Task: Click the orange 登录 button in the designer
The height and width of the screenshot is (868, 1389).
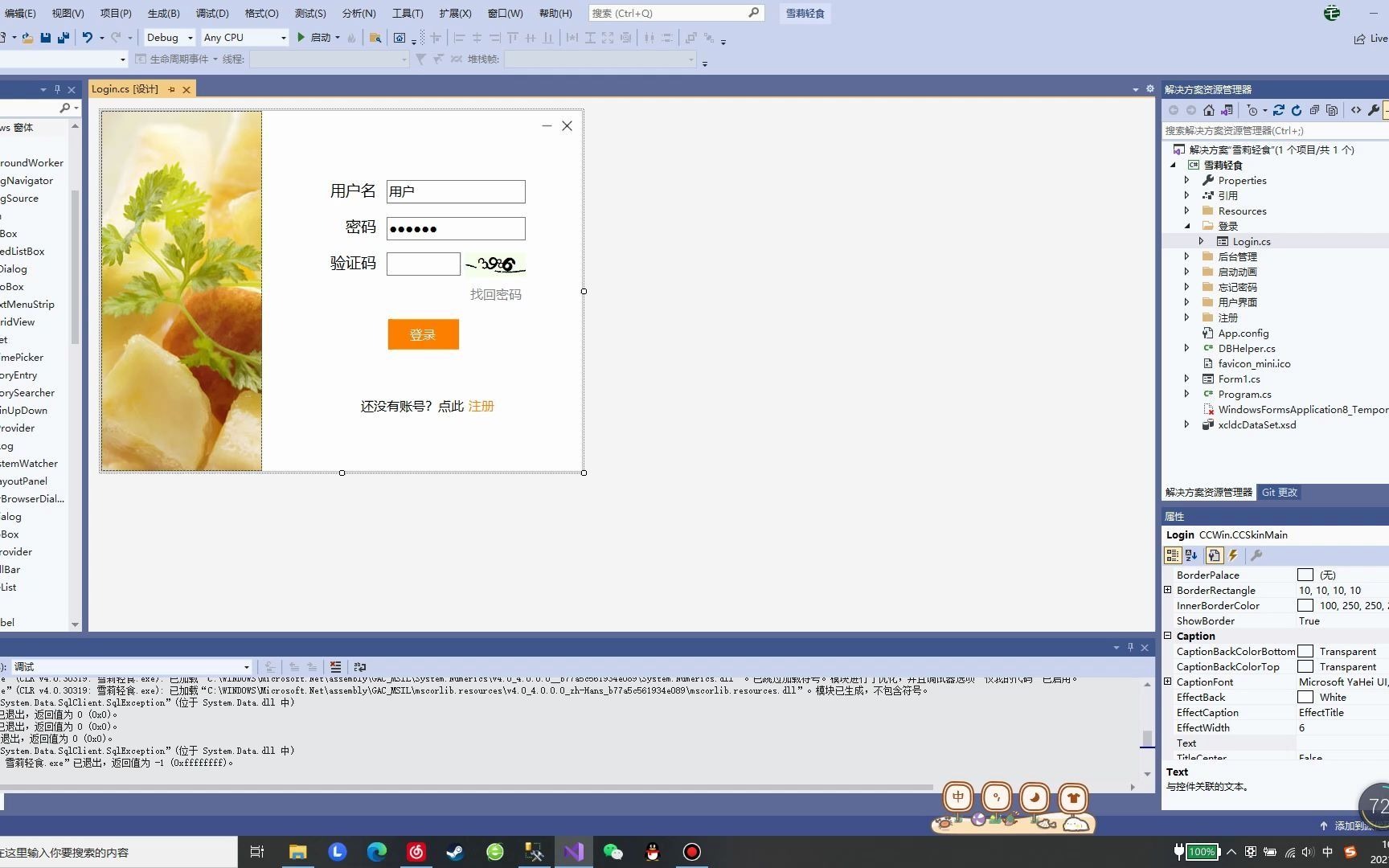Action: point(422,334)
